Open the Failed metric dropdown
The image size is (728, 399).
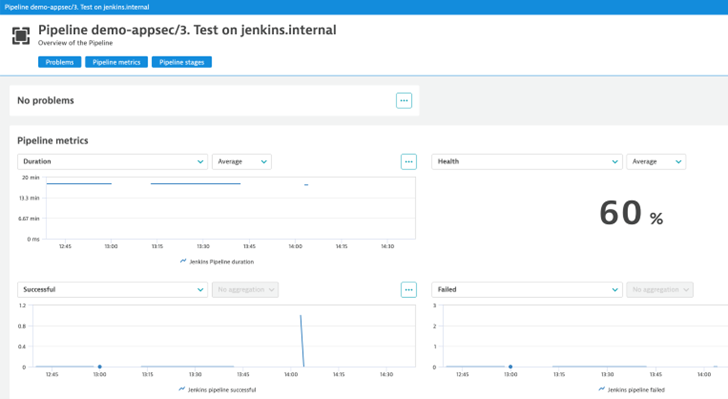click(x=527, y=289)
